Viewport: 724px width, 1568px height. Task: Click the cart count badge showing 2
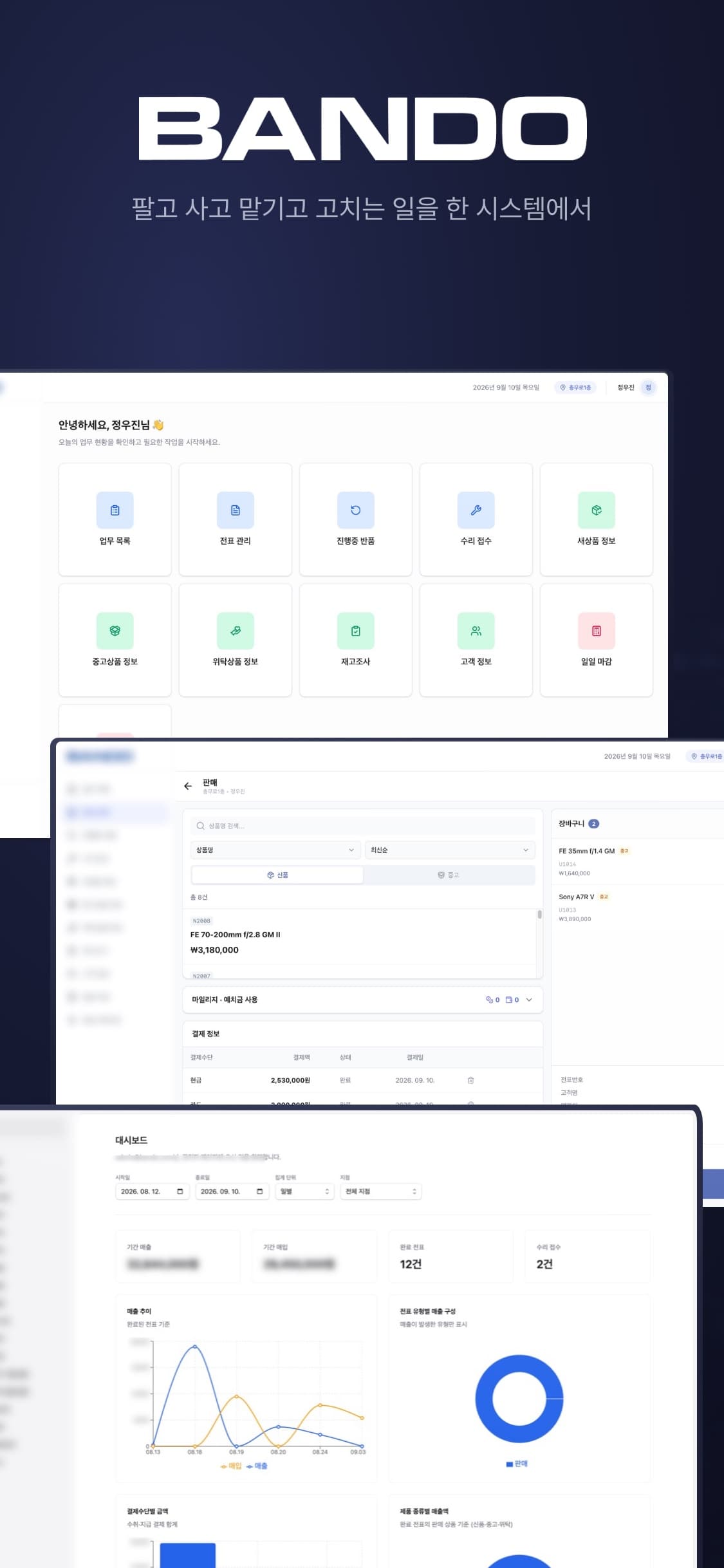593,824
